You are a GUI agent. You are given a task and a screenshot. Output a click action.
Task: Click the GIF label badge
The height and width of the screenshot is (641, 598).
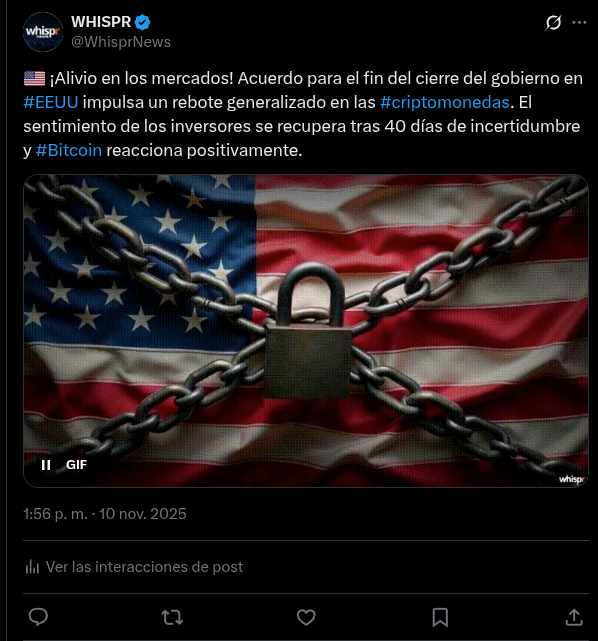76,465
